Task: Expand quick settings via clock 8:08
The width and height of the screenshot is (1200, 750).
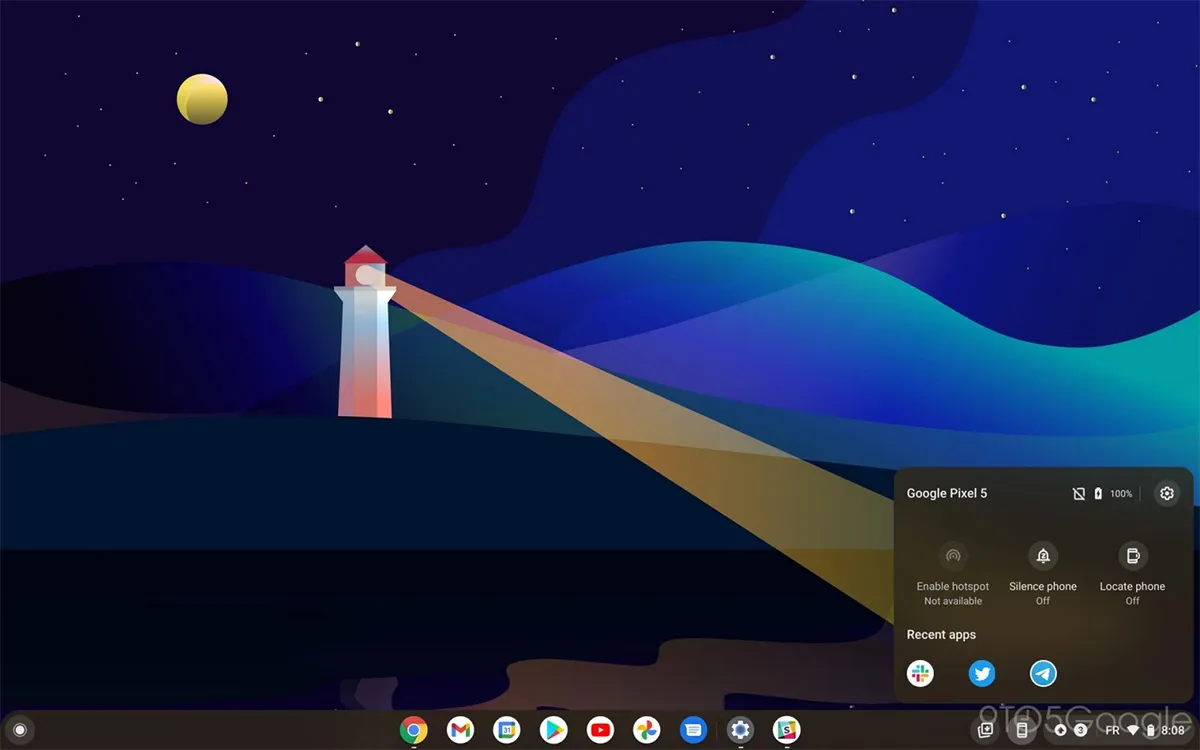Action: pyautogui.click(x=1172, y=731)
